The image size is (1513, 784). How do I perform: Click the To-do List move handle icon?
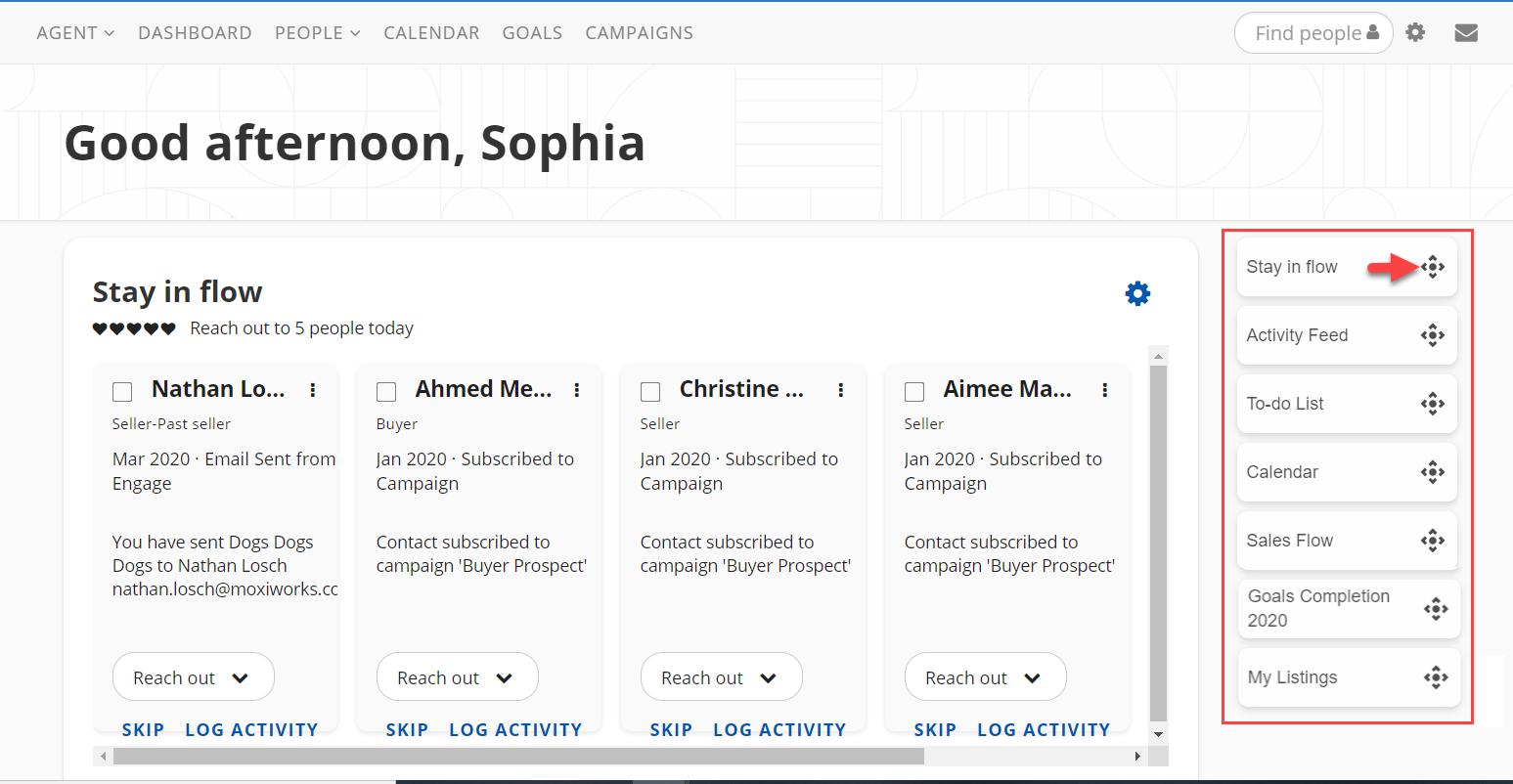coord(1433,404)
